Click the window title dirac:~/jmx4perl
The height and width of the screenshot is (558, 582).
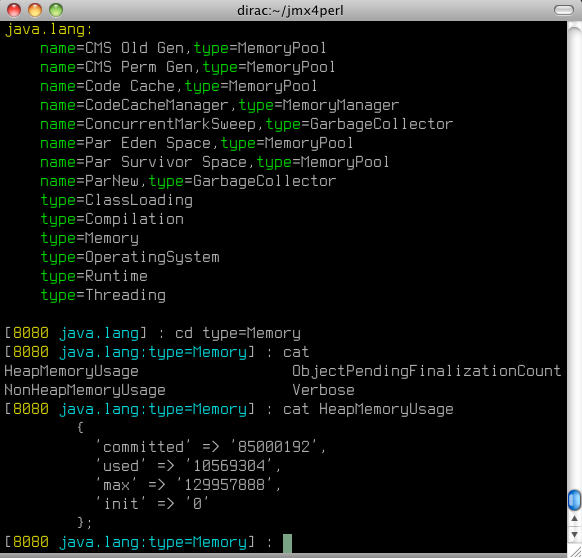click(x=290, y=10)
